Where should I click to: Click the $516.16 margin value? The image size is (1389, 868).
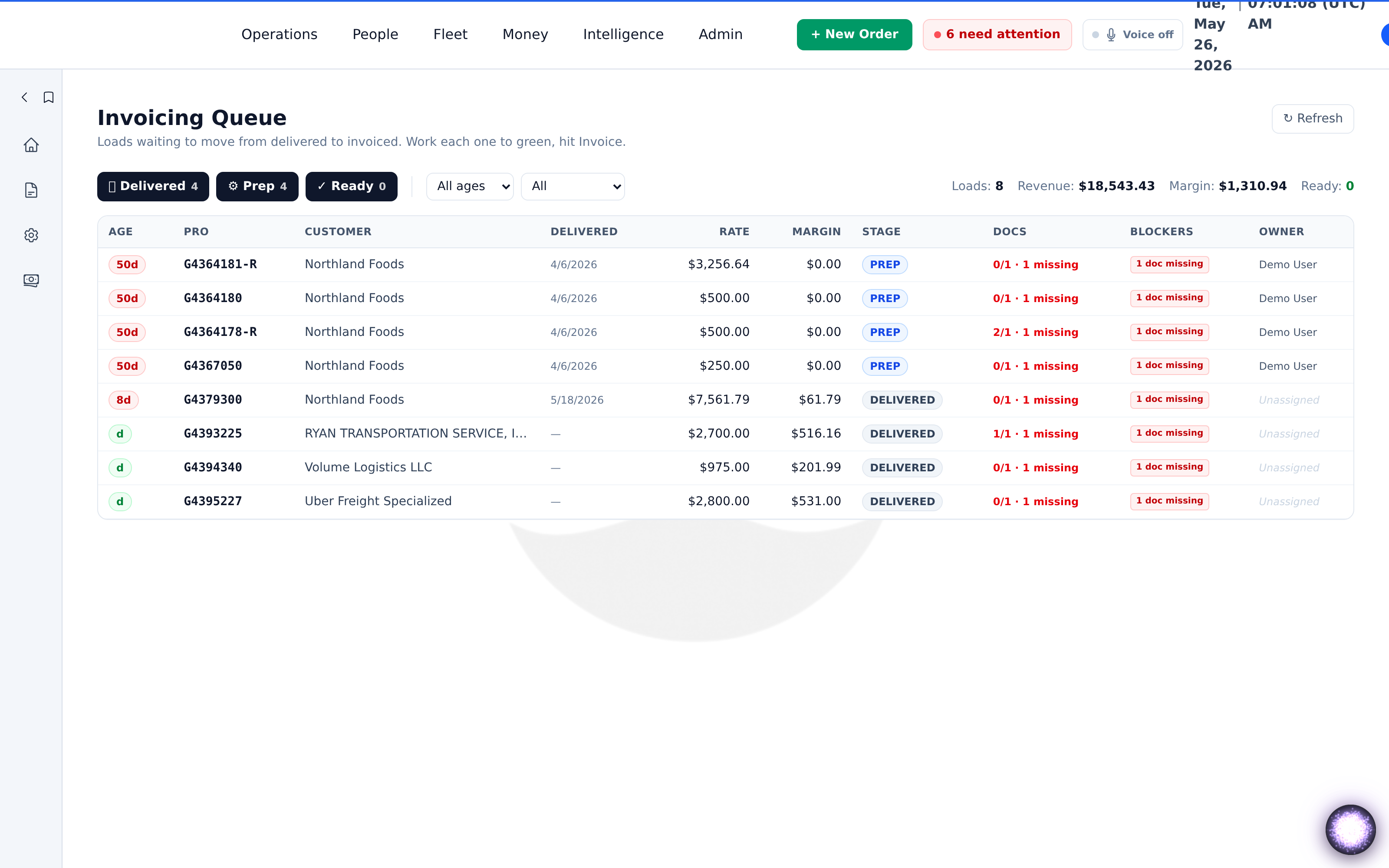[816, 434]
